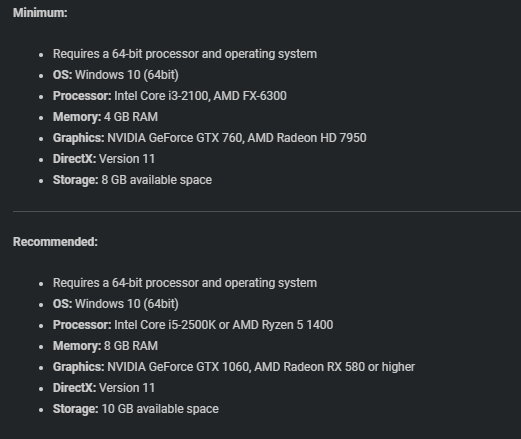Image resolution: width=521 pixels, height=439 pixels.
Task: Click the 4 GB RAM memory entry
Action: [x=105, y=117]
